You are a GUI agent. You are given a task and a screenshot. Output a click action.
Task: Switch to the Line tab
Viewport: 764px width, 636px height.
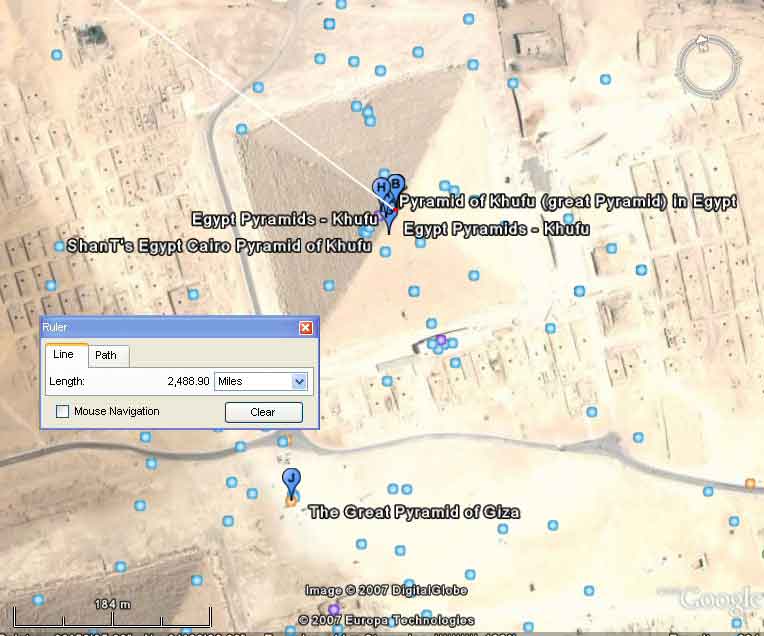tap(63, 355)
